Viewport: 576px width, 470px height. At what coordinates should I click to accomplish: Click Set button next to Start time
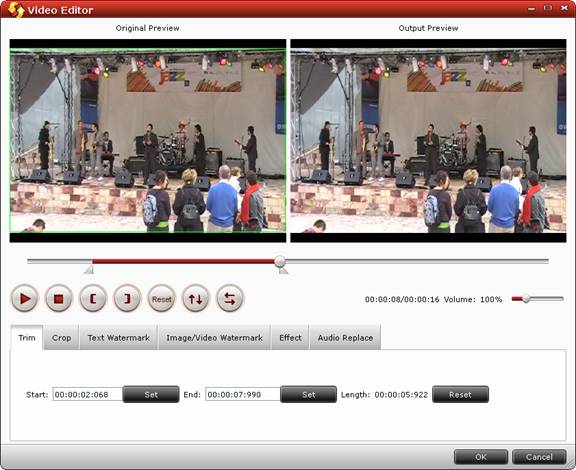(x=151, y=394)
